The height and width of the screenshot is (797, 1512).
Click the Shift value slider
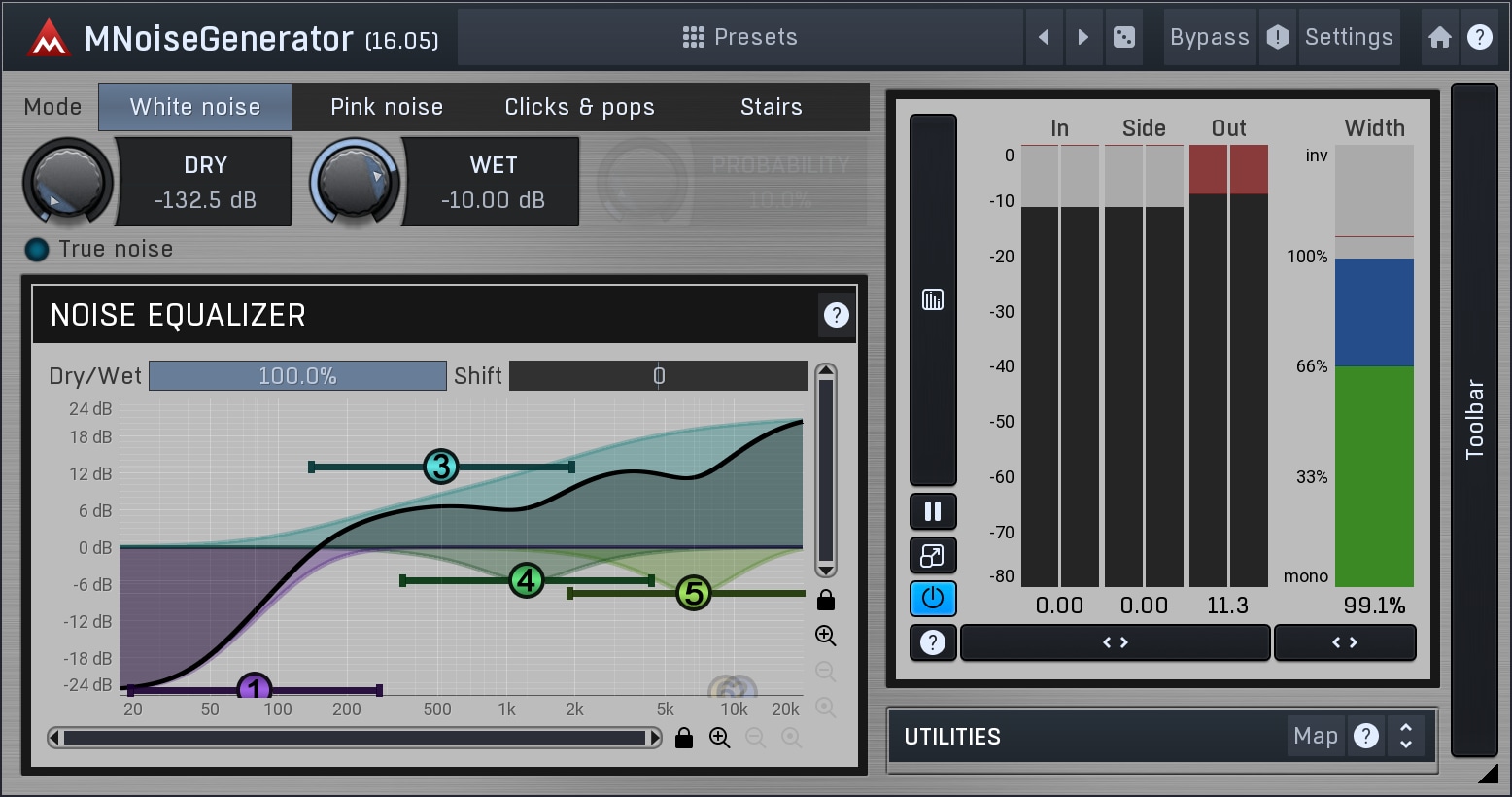click(x=659, y=376)
